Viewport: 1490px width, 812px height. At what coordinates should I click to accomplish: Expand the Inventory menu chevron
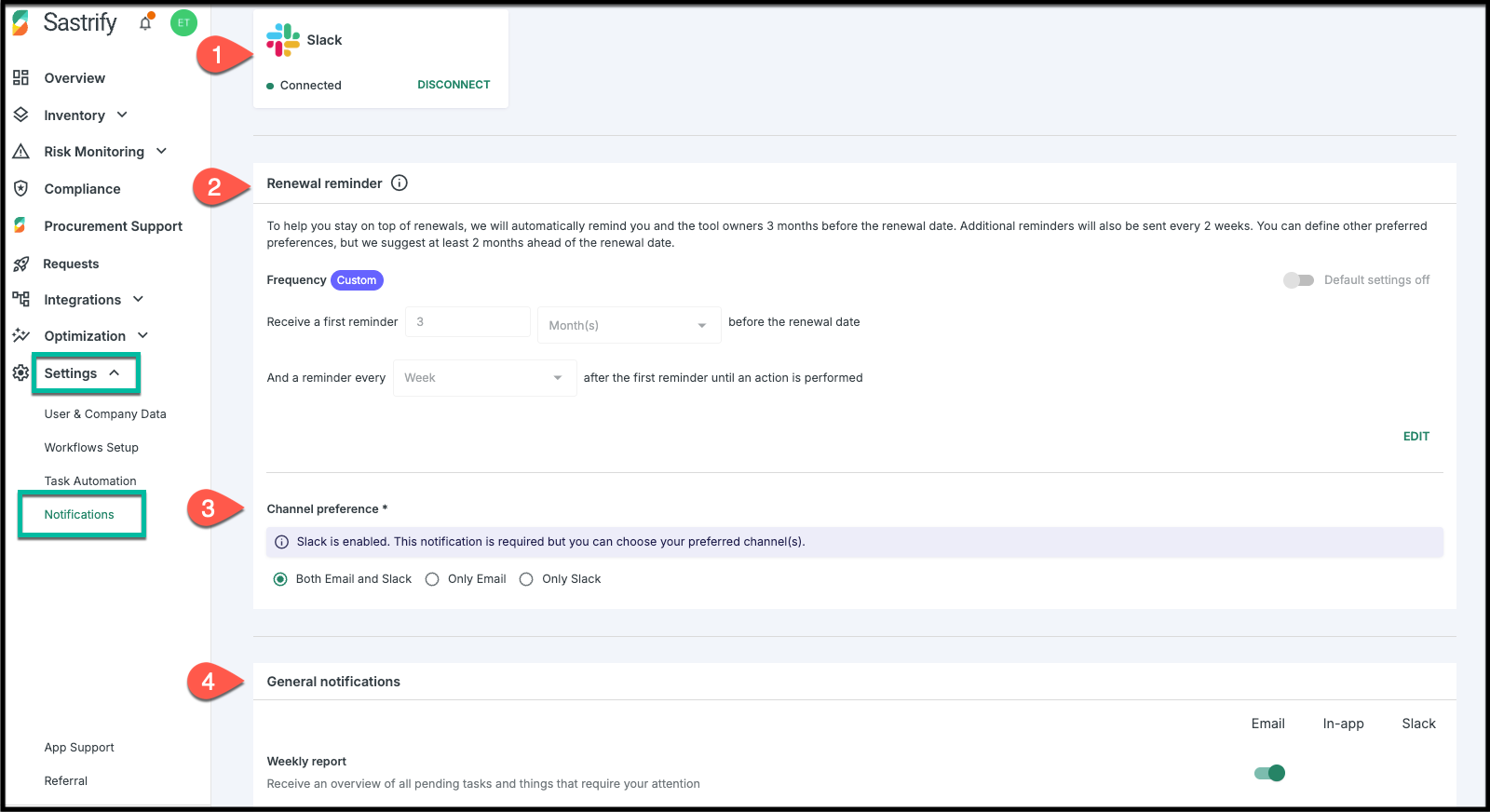pyautogui.click(x=122, y=115)
